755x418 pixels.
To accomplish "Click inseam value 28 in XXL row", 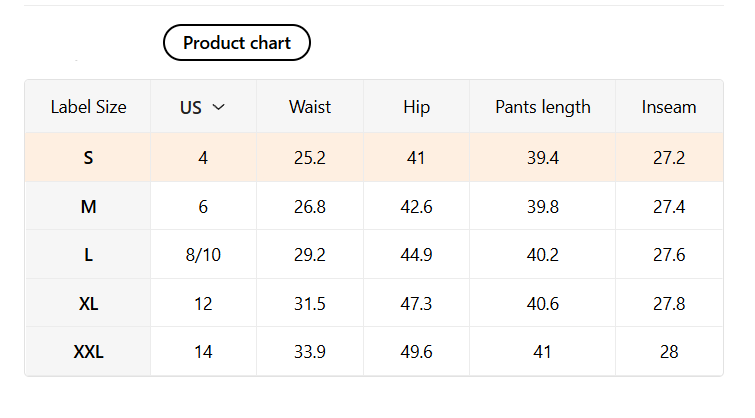I will pyautogui.click(x=669, y=352).
